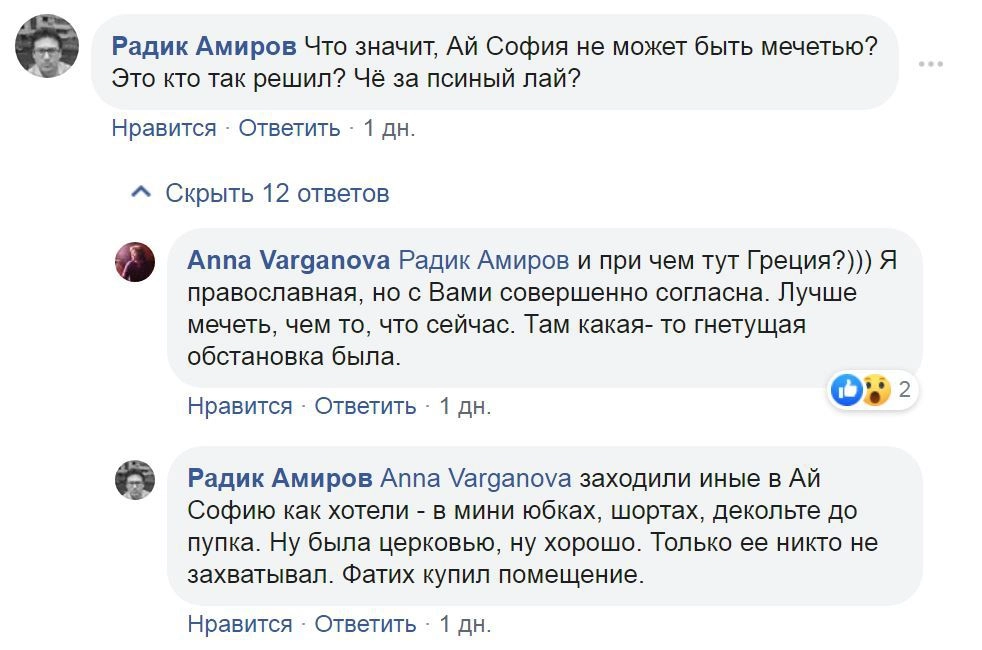The height and width of the screenshot is (650, 982).
Task: Click 'Скрыть 12 ответов' to hide replies
Action: [x=277, y=193]
